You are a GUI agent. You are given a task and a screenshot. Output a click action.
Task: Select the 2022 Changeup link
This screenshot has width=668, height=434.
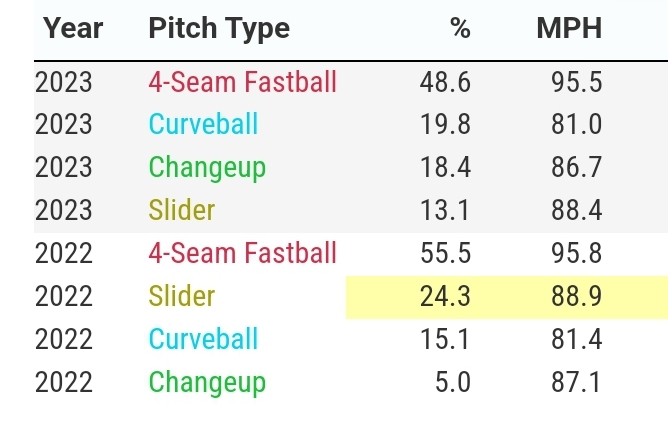pyautogui.click(x=207, y=382)
